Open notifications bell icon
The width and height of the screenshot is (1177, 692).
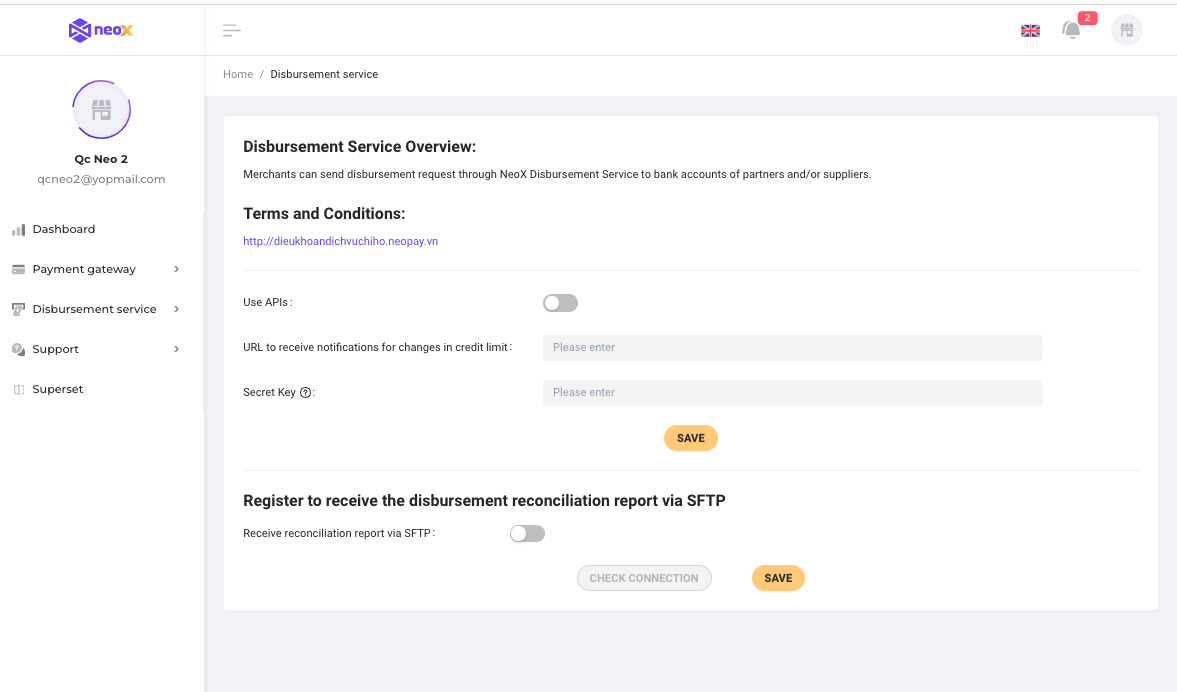click(1072, 30)
